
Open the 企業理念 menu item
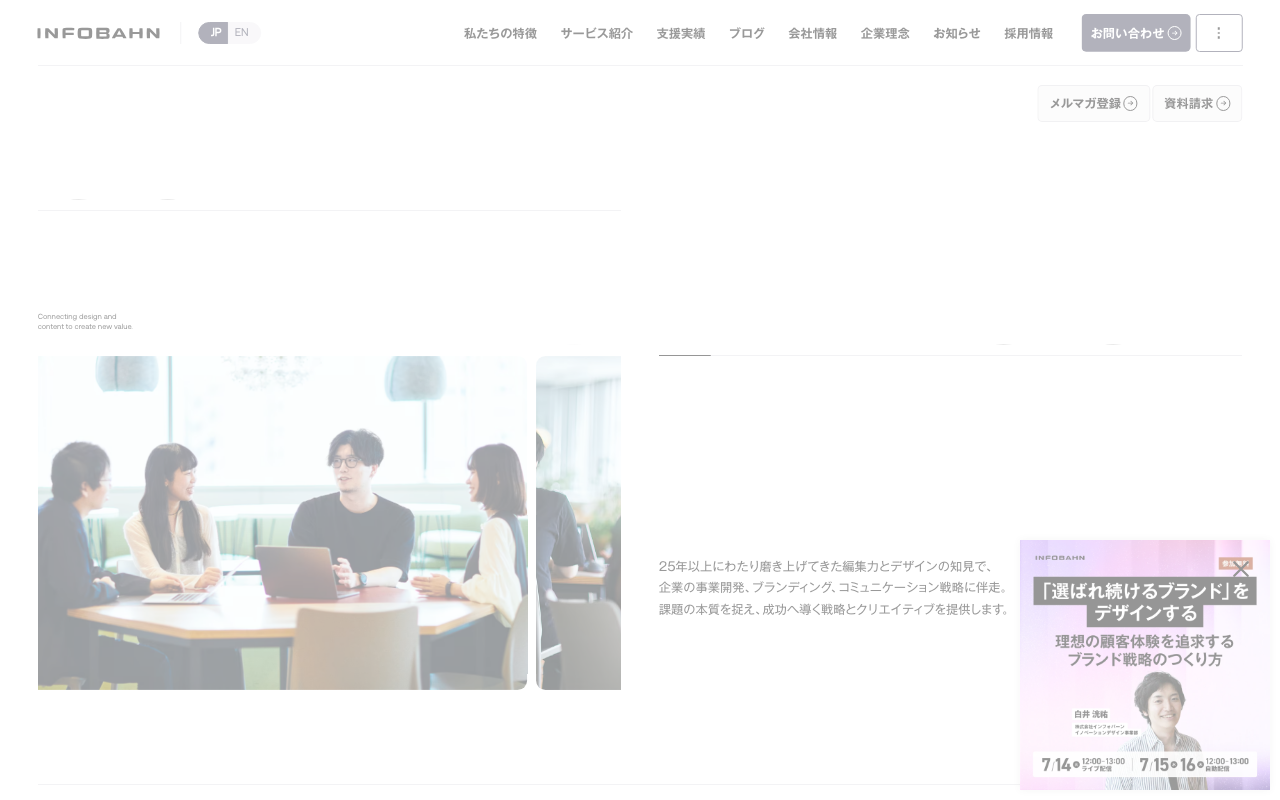pos(885,33)
